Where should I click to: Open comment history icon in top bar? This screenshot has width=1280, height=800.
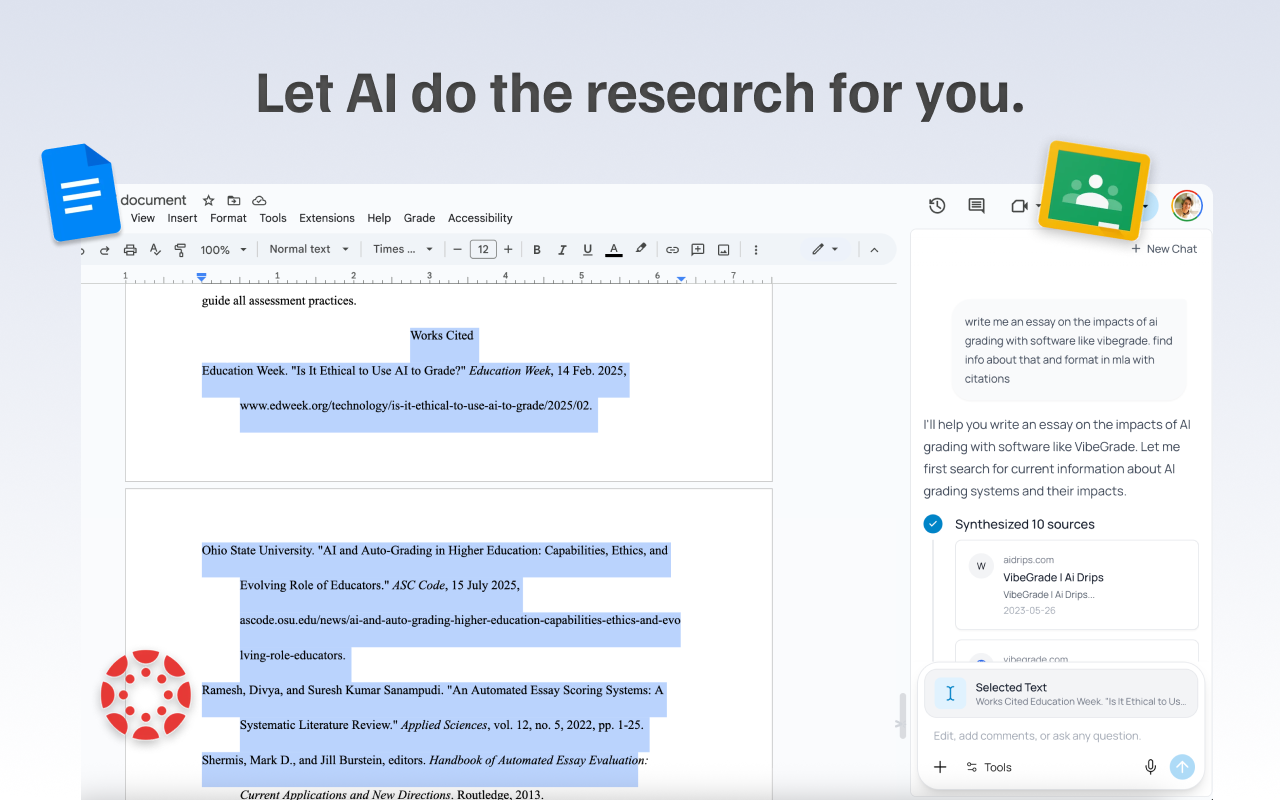[x=976, y=205]
